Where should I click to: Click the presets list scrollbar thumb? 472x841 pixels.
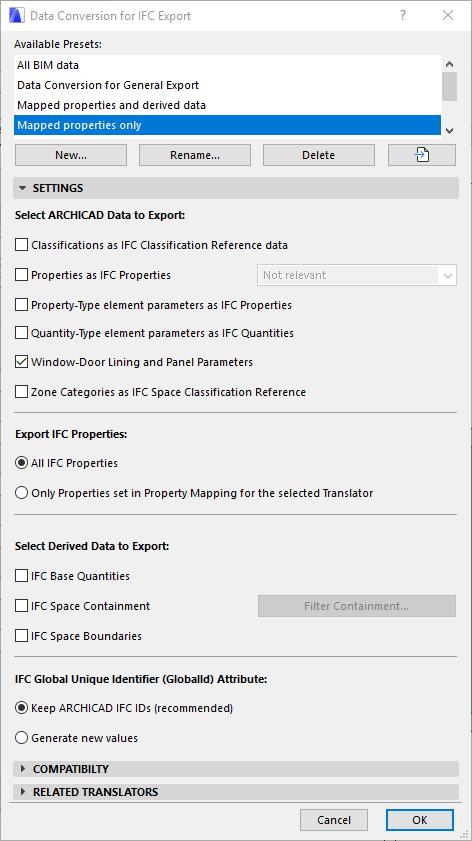[450, 86]
